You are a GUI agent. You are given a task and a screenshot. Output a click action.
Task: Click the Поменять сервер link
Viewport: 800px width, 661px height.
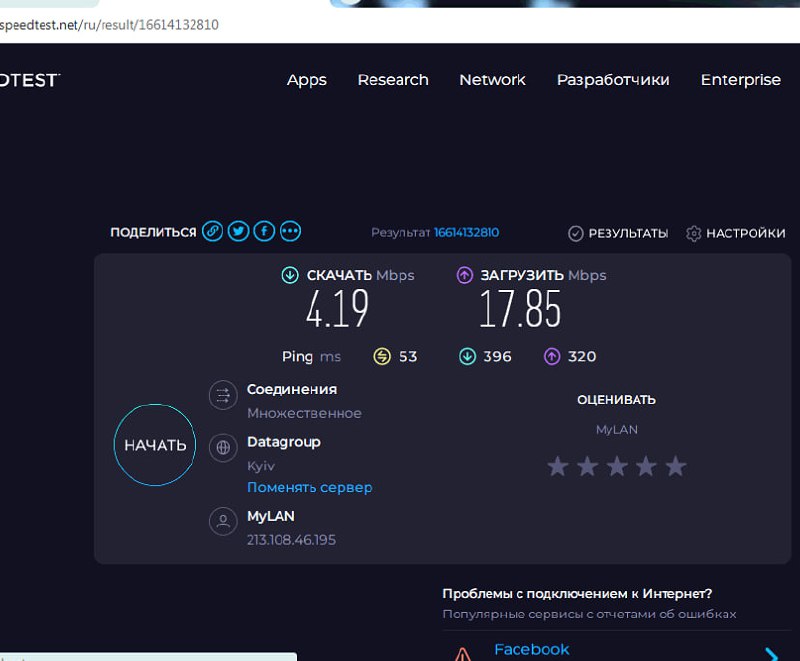[x=310, y=488]
